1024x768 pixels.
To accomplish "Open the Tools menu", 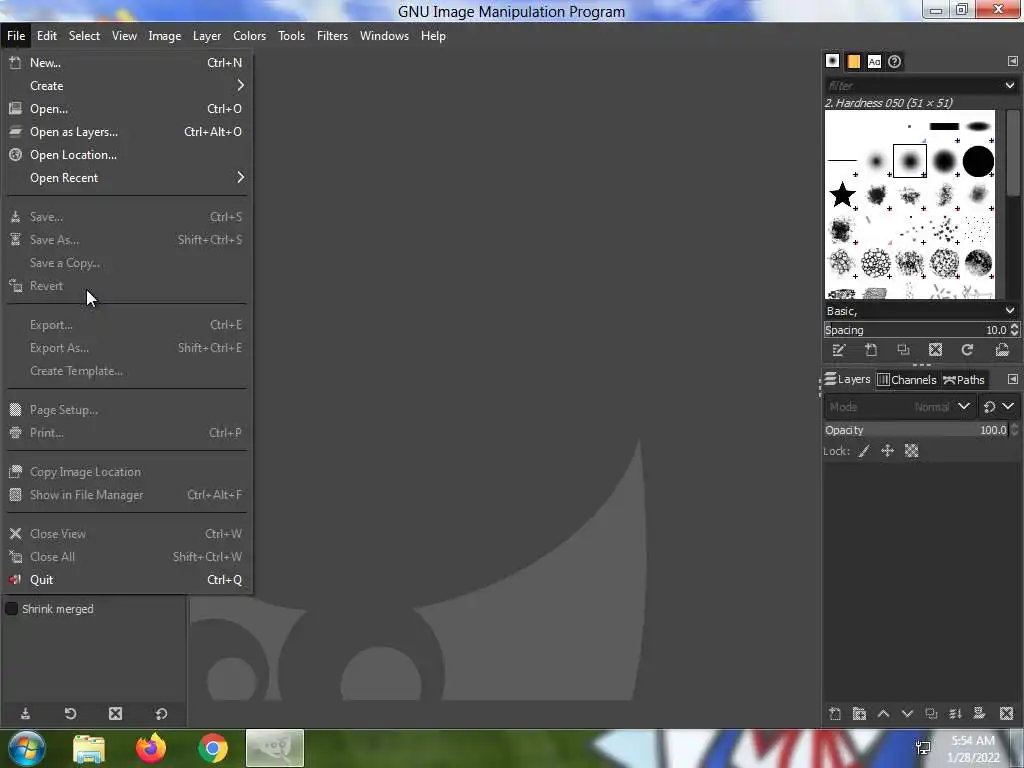I will click(291, 36).
